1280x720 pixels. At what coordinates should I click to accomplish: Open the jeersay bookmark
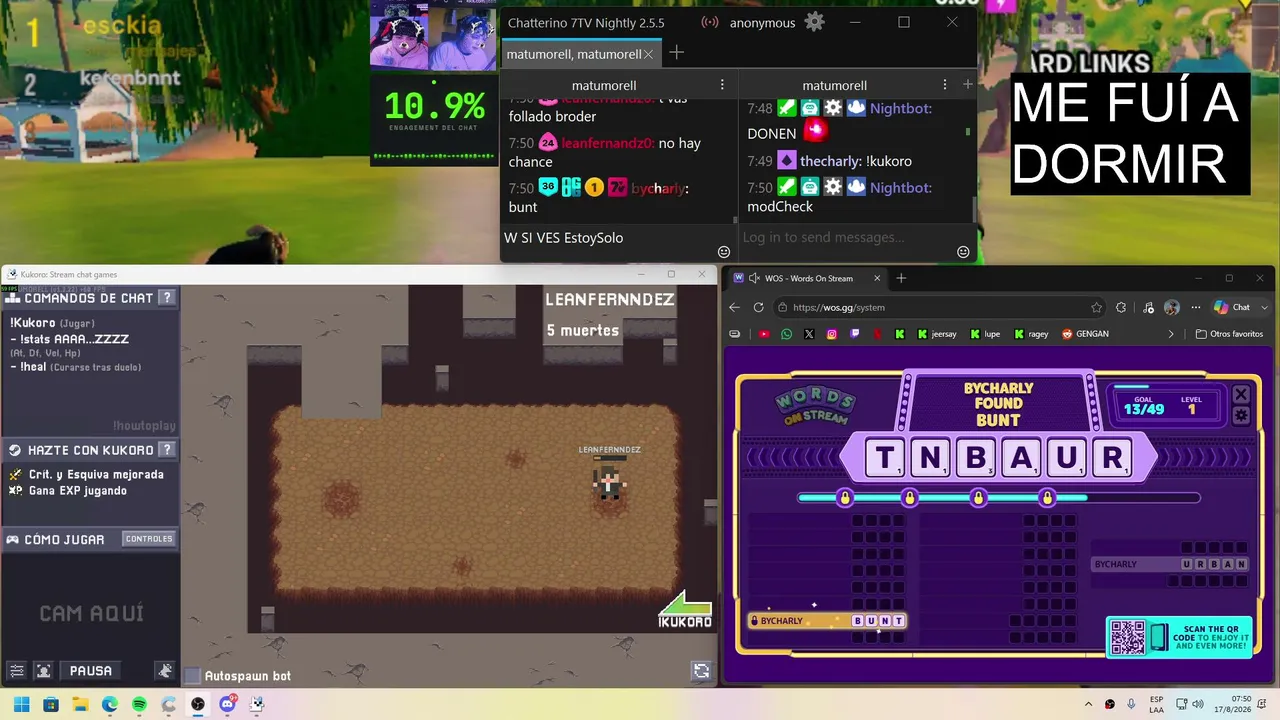[936, 334]
